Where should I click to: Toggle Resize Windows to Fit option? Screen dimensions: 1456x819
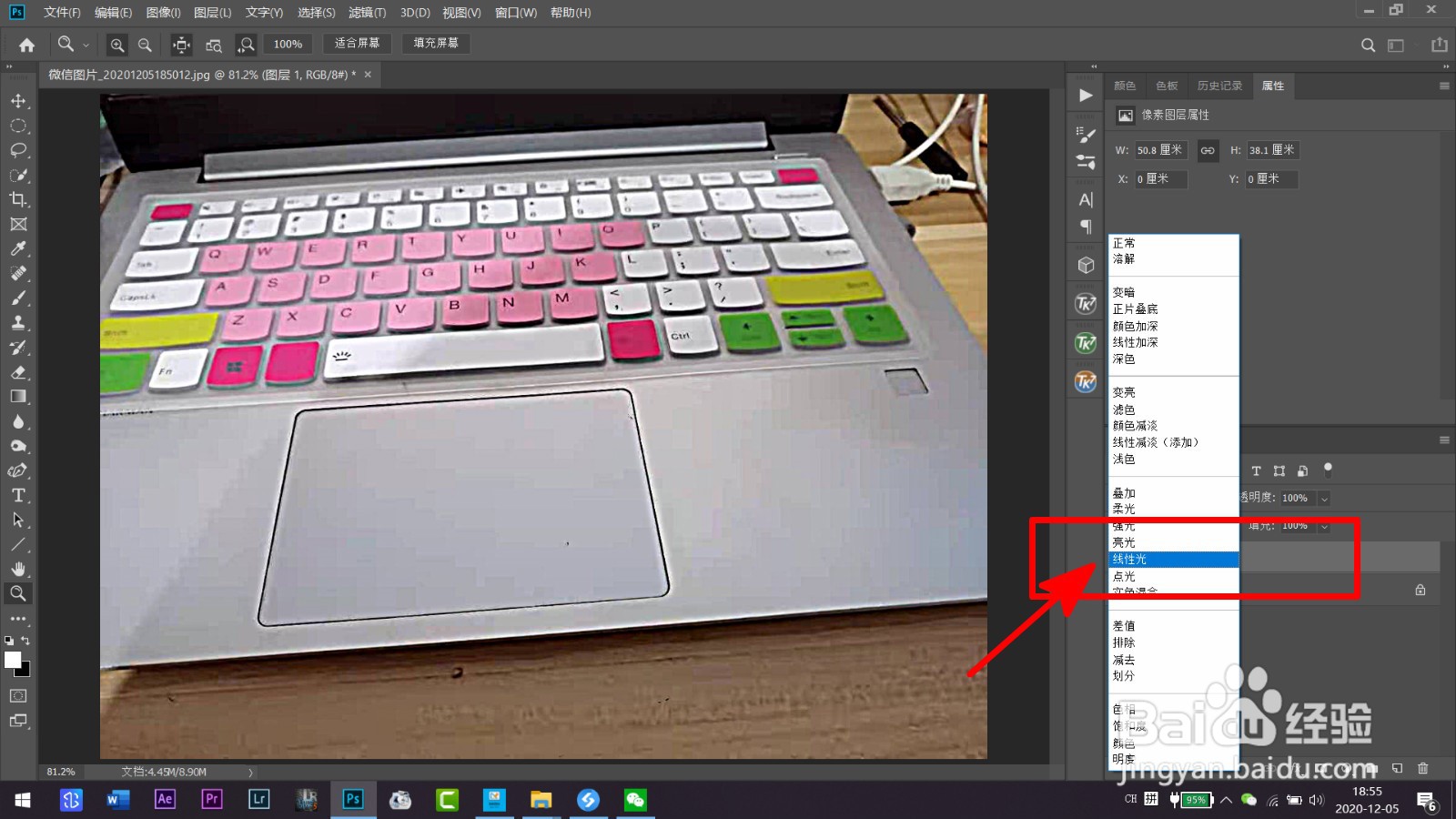pos(182,44)
